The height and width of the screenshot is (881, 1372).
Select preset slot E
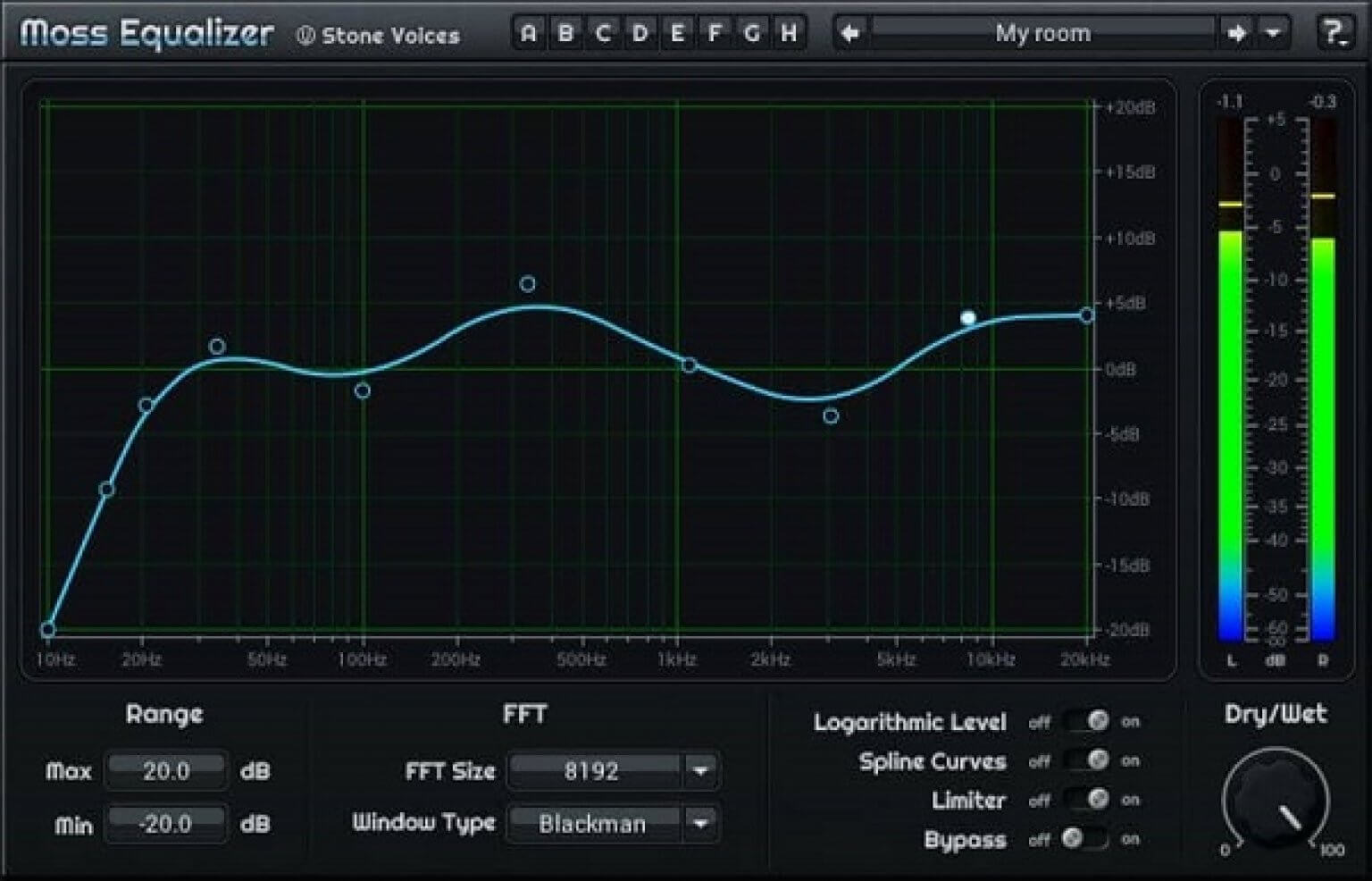pyautogui.click(x=677, y=32)
